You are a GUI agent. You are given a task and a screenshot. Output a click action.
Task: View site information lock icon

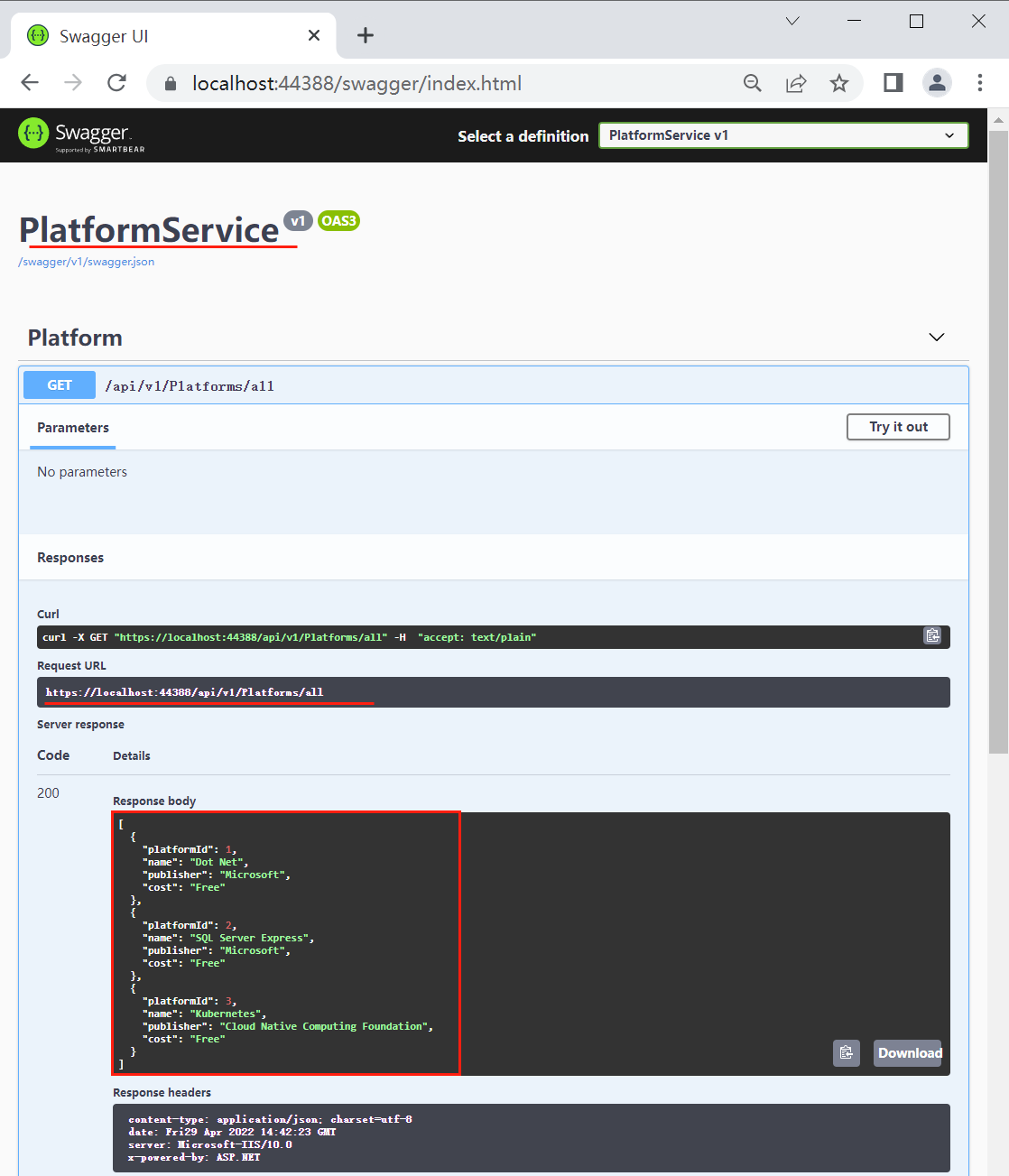coord(170,84)
